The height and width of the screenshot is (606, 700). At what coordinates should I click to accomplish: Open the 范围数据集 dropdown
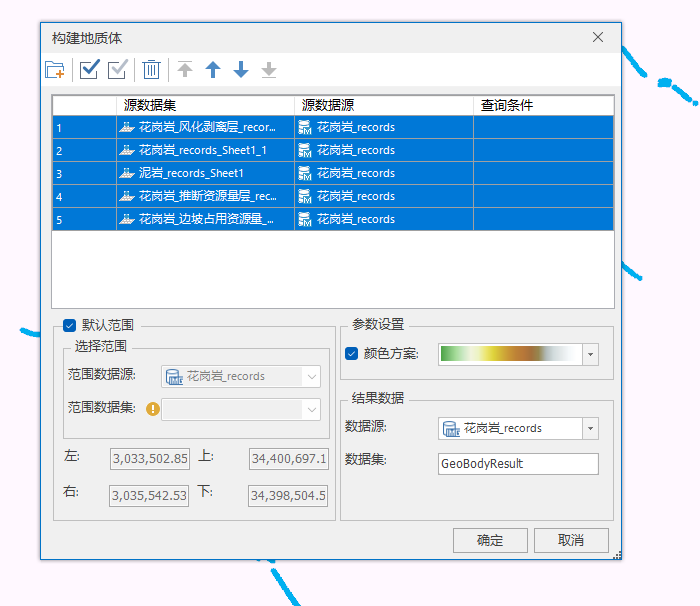click(x=312, y=410)
